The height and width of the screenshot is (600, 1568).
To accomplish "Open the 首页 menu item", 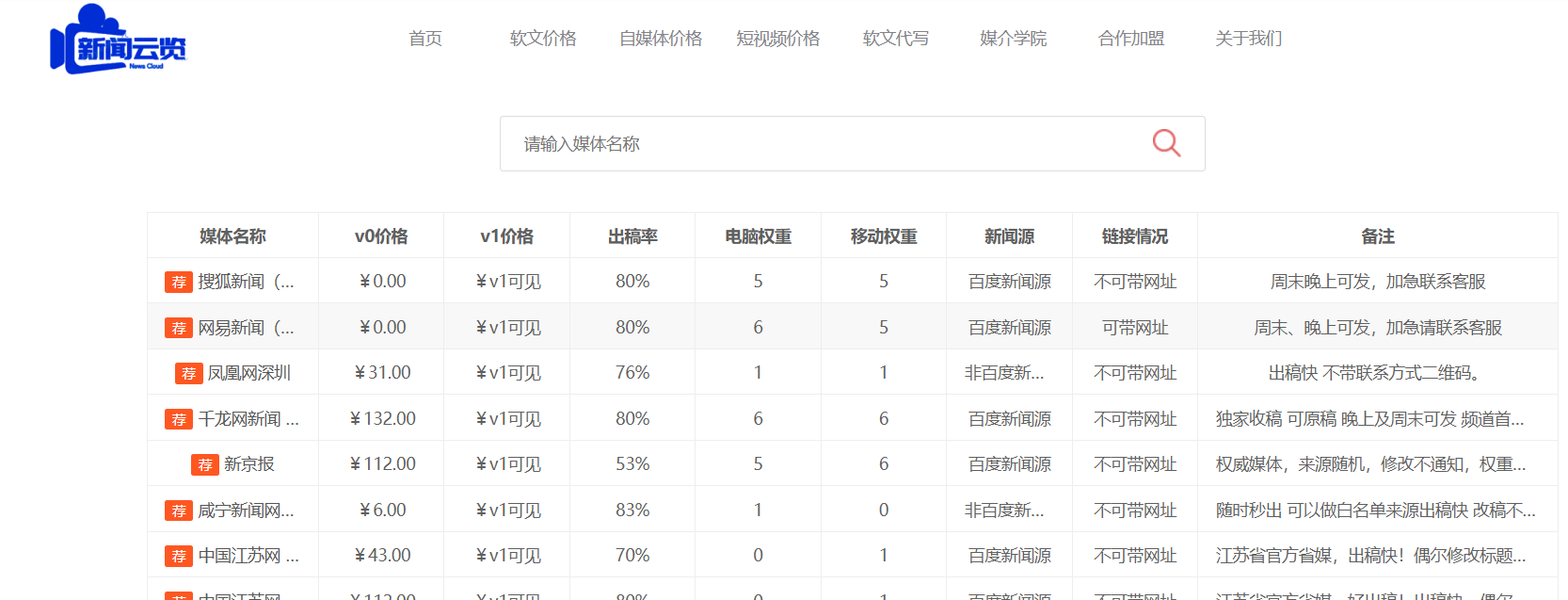I will (x=425, y=39).
